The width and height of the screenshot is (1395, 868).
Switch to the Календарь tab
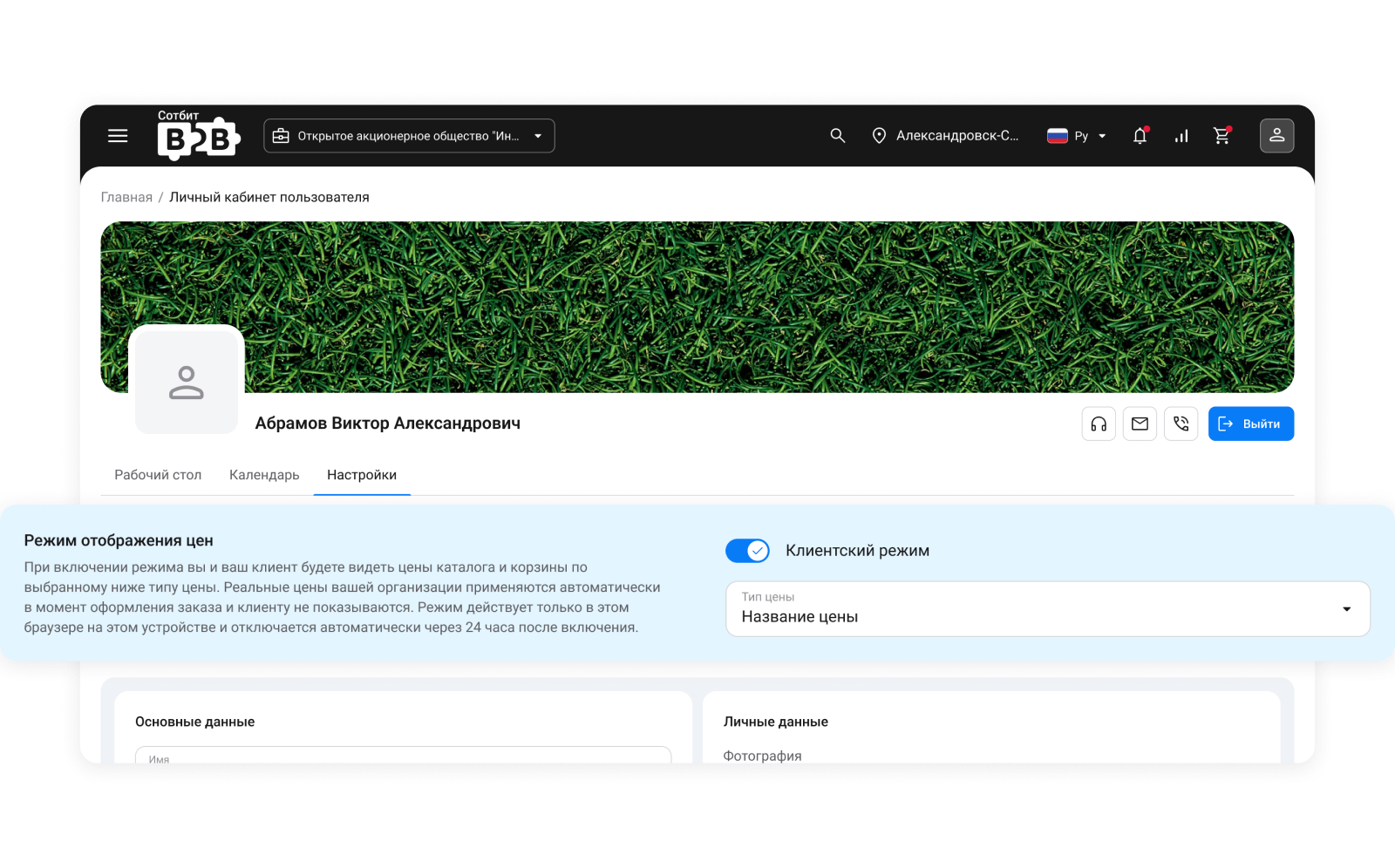click(264, 475)
